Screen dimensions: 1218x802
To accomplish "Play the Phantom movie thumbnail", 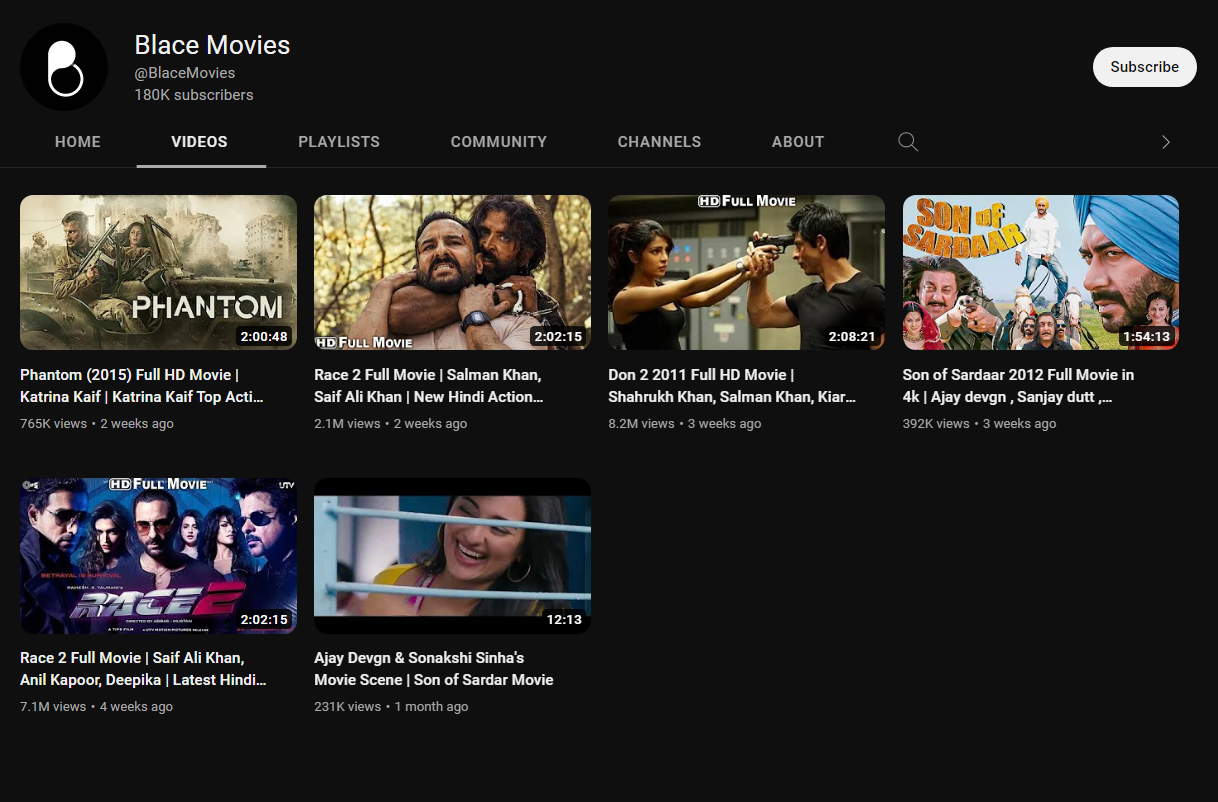I will [x=158, y=272].
